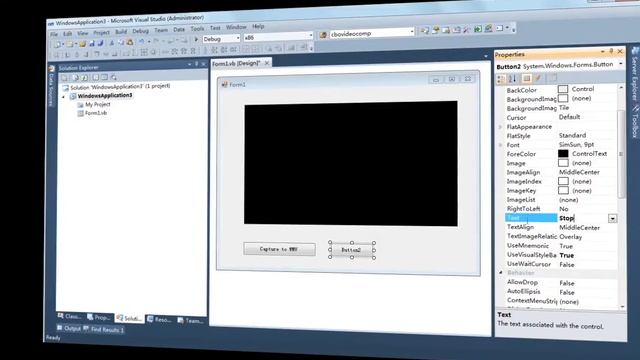
Task: Click View Class Diagram icon
Action: [x=114, y=77]
